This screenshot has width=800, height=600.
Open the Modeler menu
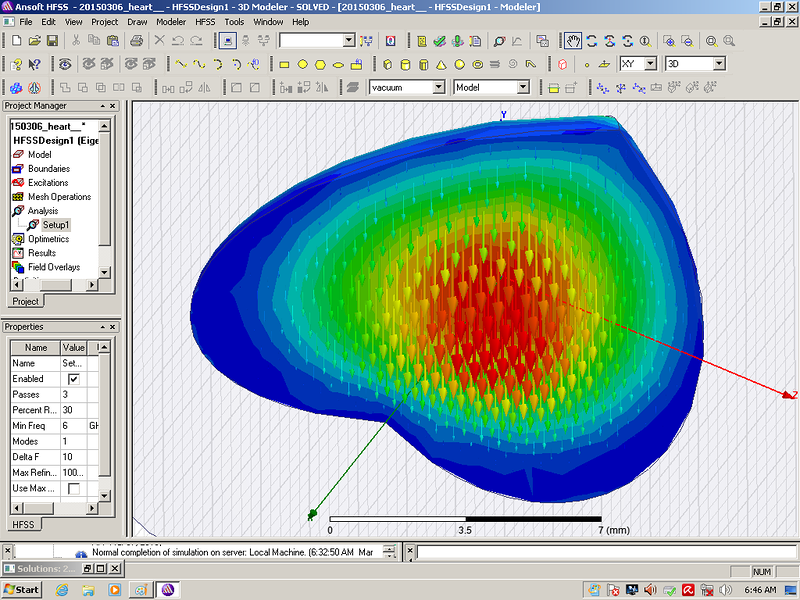pos(170,21)
